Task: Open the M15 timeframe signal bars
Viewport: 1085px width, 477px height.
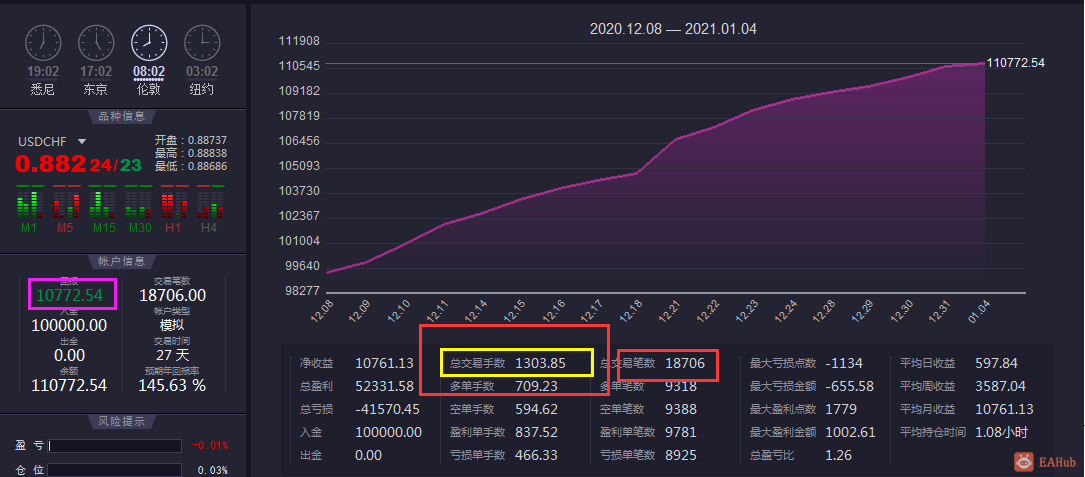Action: pos(104,202)
